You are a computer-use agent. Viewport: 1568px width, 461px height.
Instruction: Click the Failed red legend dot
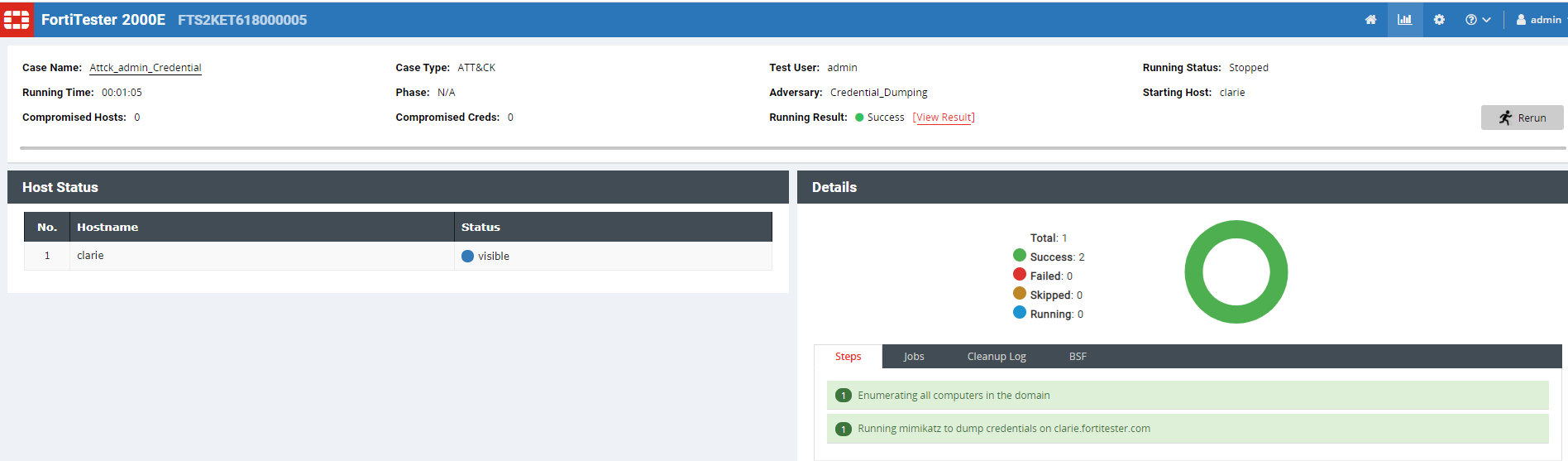1020,275
